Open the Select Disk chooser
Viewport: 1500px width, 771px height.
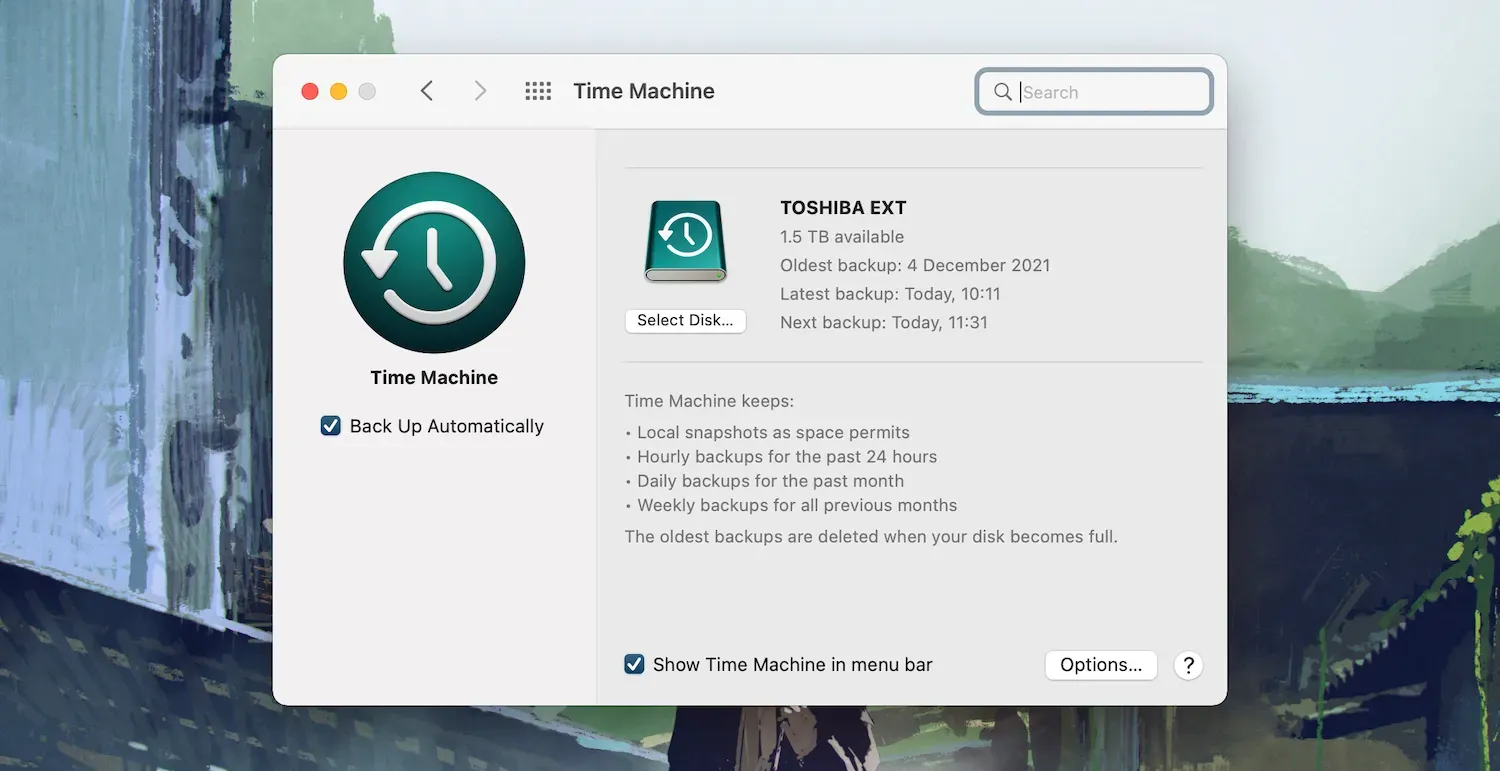pos(685,320)
